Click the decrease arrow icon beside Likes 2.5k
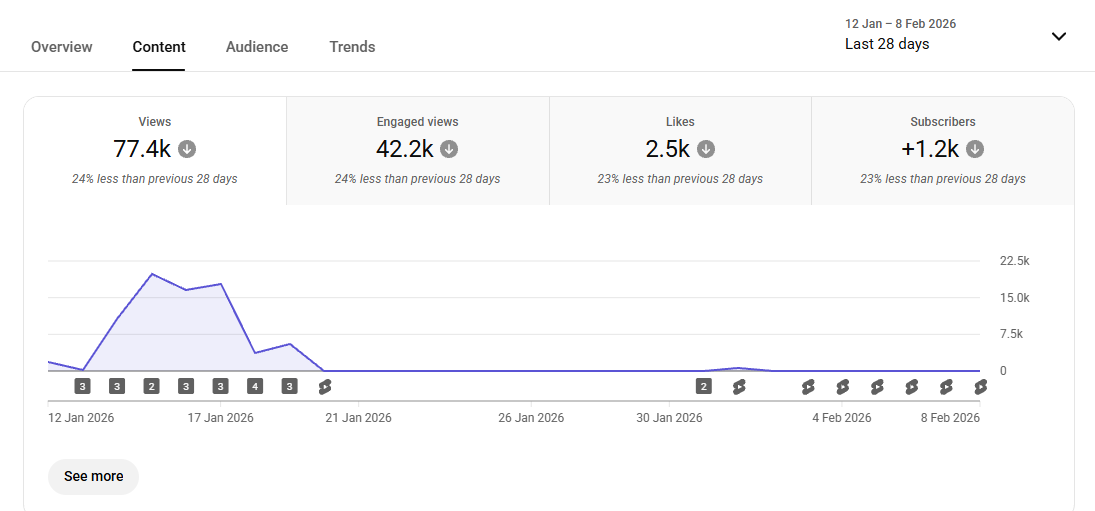The image size is (1095, 511). point(706,149)
